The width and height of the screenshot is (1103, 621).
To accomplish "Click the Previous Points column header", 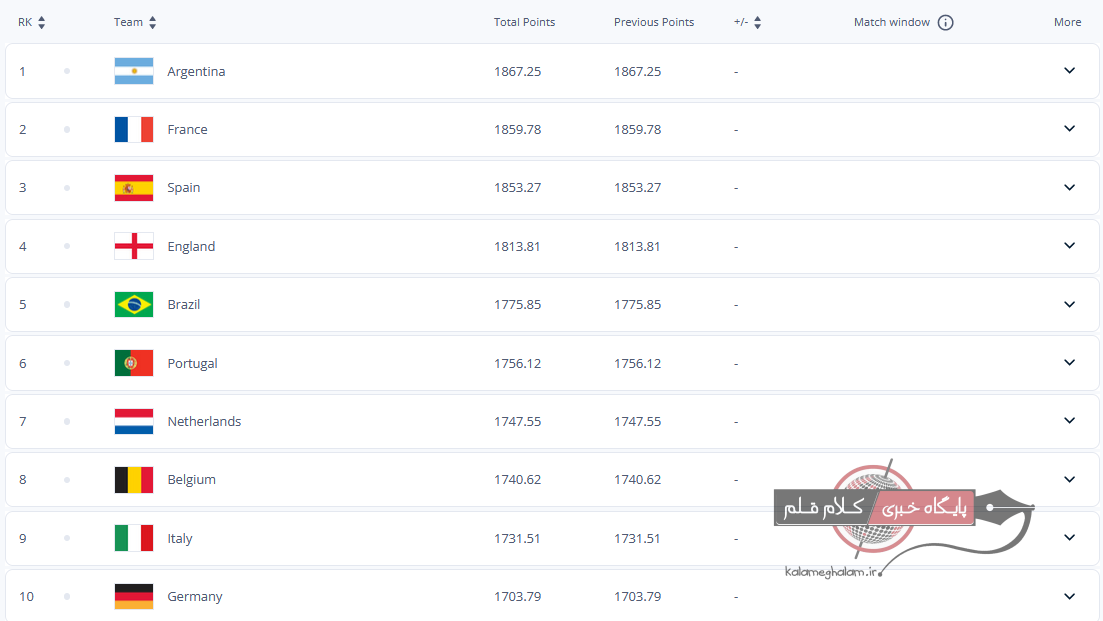I will (x=653, y=23).
